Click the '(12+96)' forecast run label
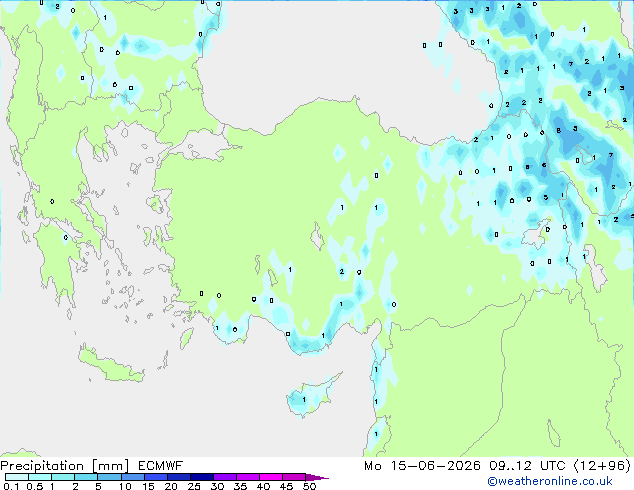Viewport: 634px width, 490px height. tap(602, 466)
